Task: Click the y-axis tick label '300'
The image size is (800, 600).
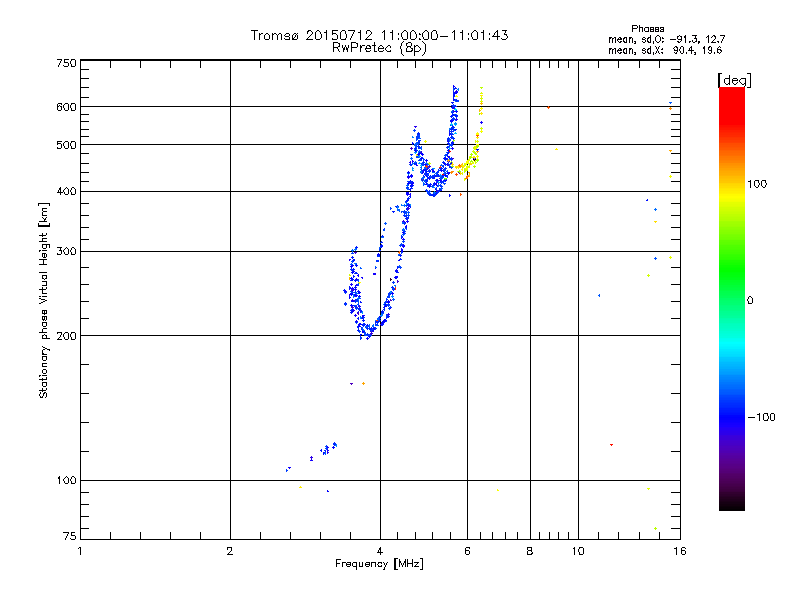Action: (x=66, y=251)
